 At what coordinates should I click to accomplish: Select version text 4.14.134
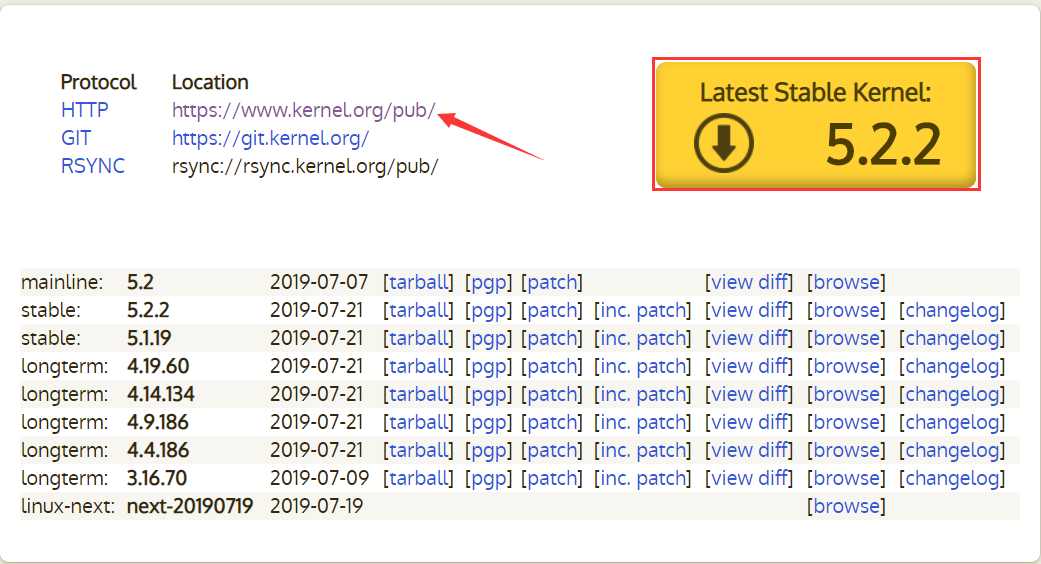pos(161,394)
